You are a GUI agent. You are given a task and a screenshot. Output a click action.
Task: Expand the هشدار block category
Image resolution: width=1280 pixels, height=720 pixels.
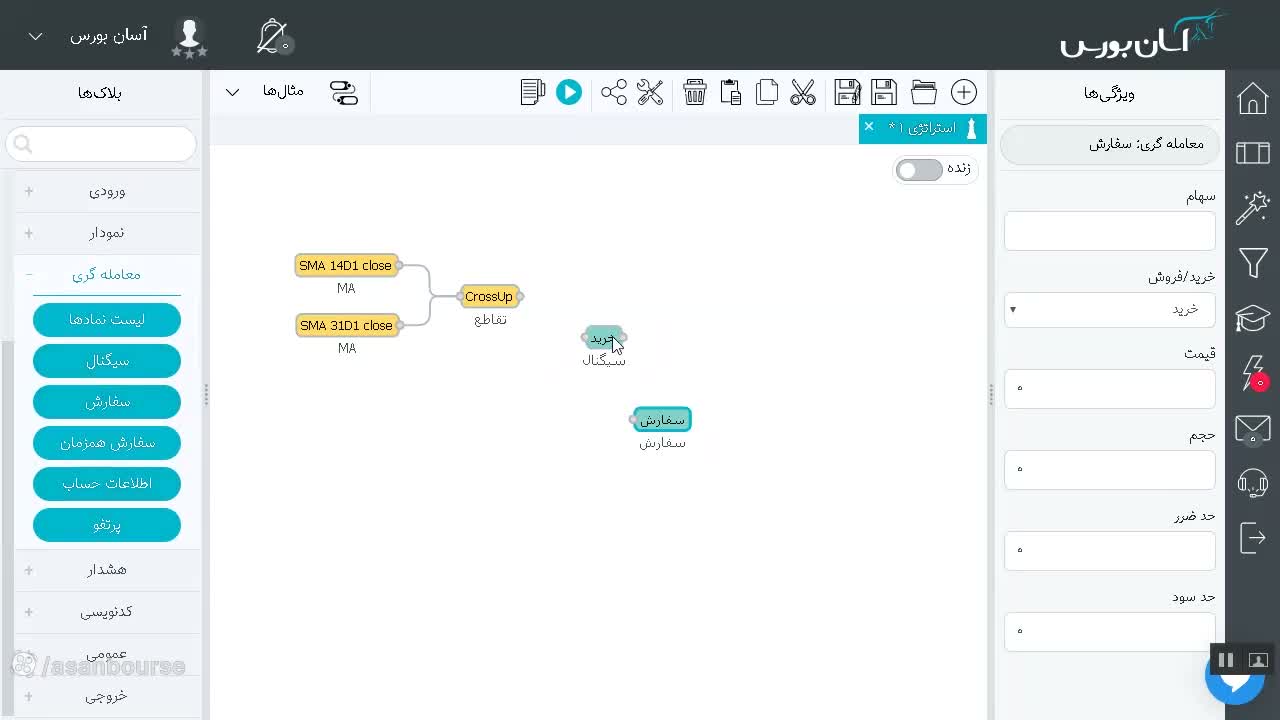[106, 569]
